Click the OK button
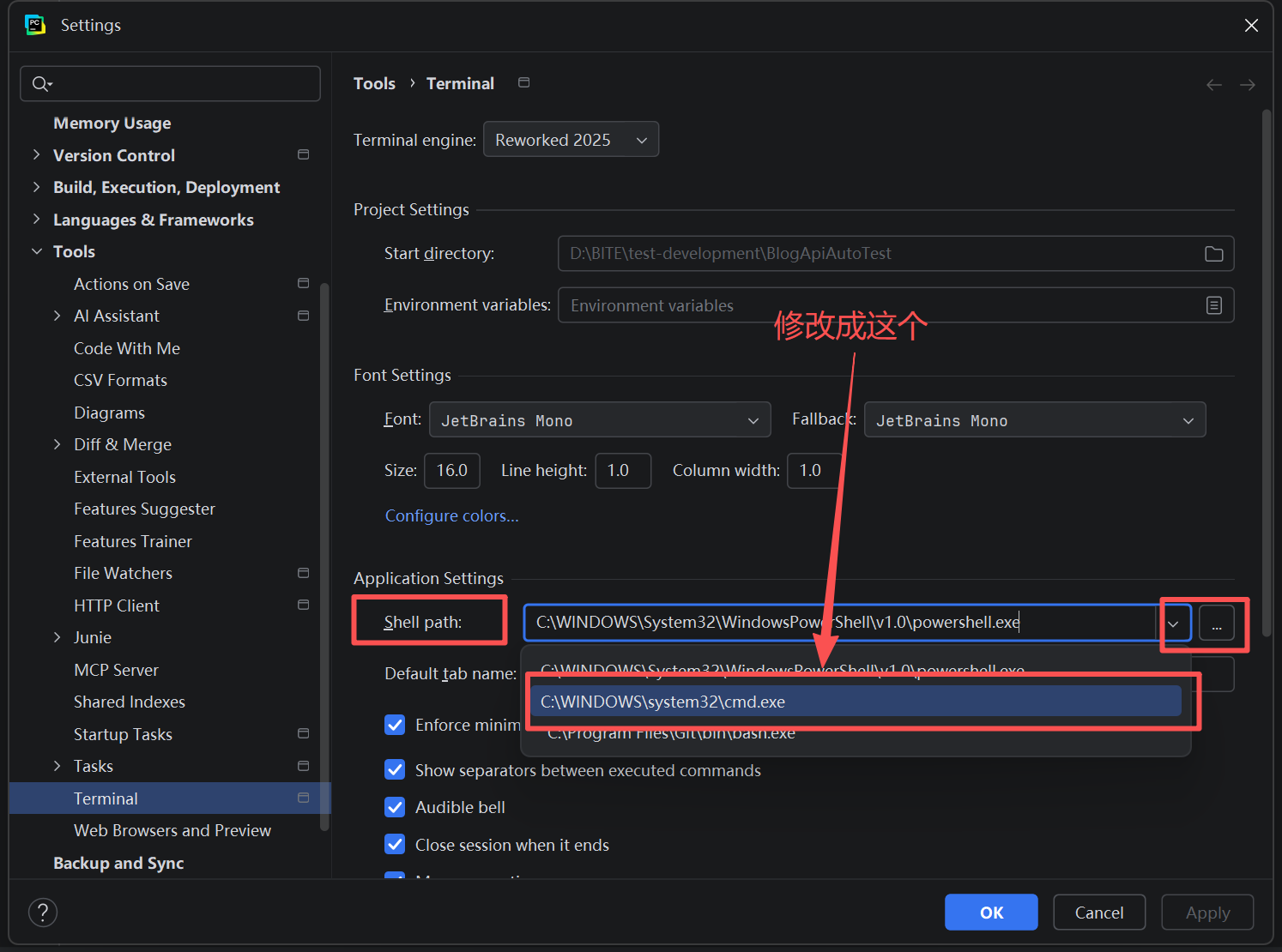1282x952 pixels. pos(991,913)
